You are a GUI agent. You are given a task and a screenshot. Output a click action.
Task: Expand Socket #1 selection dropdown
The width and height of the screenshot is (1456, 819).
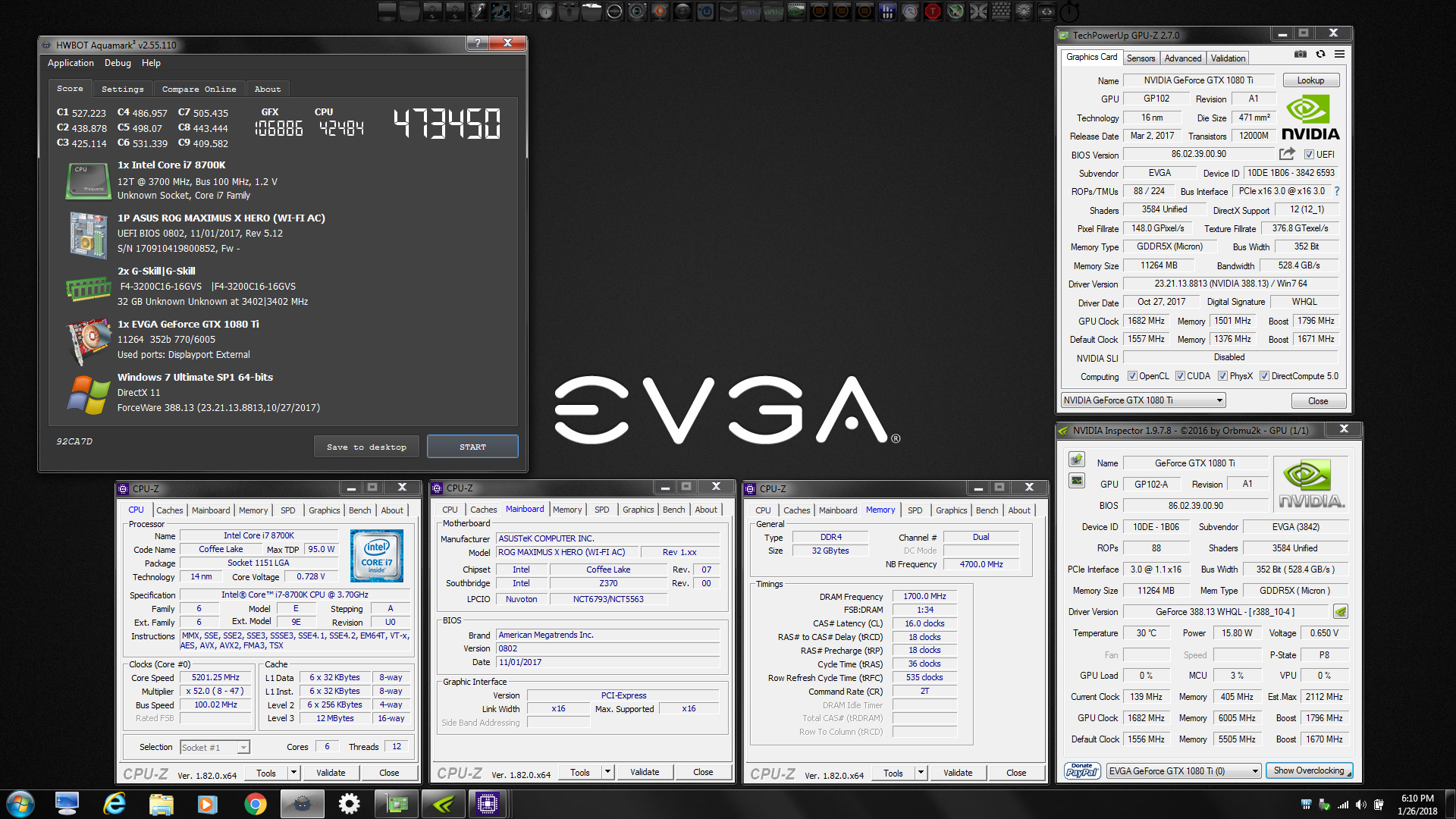243,748
